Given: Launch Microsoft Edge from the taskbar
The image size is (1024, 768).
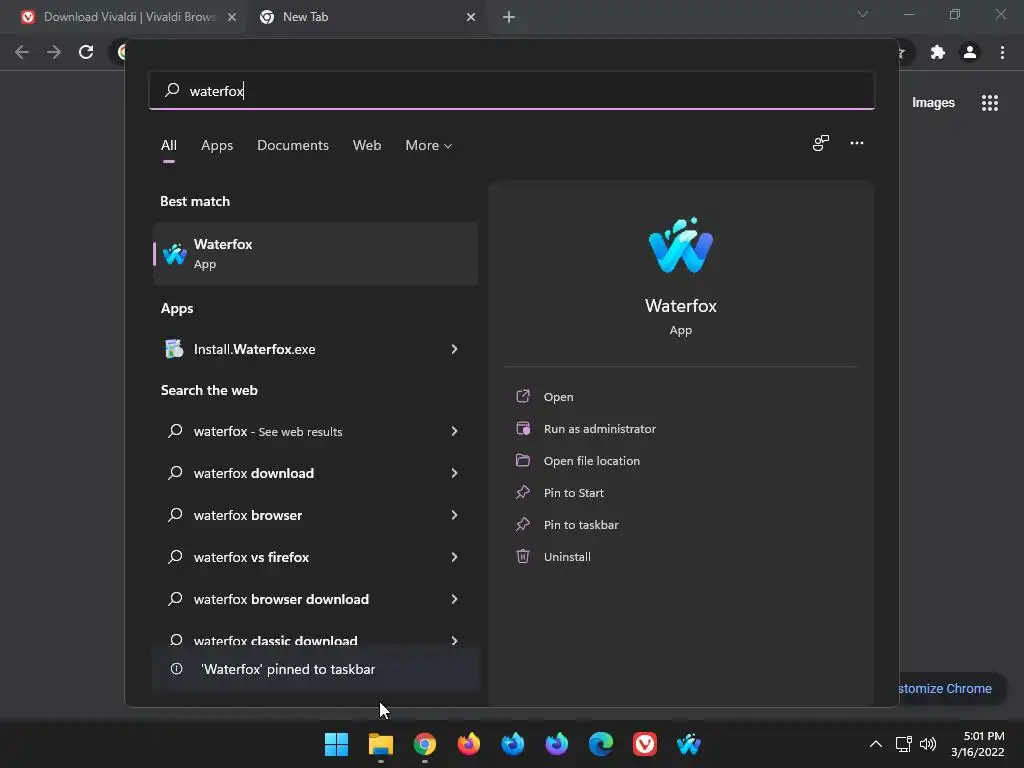Looking at the screenshot, I should 601,744.
